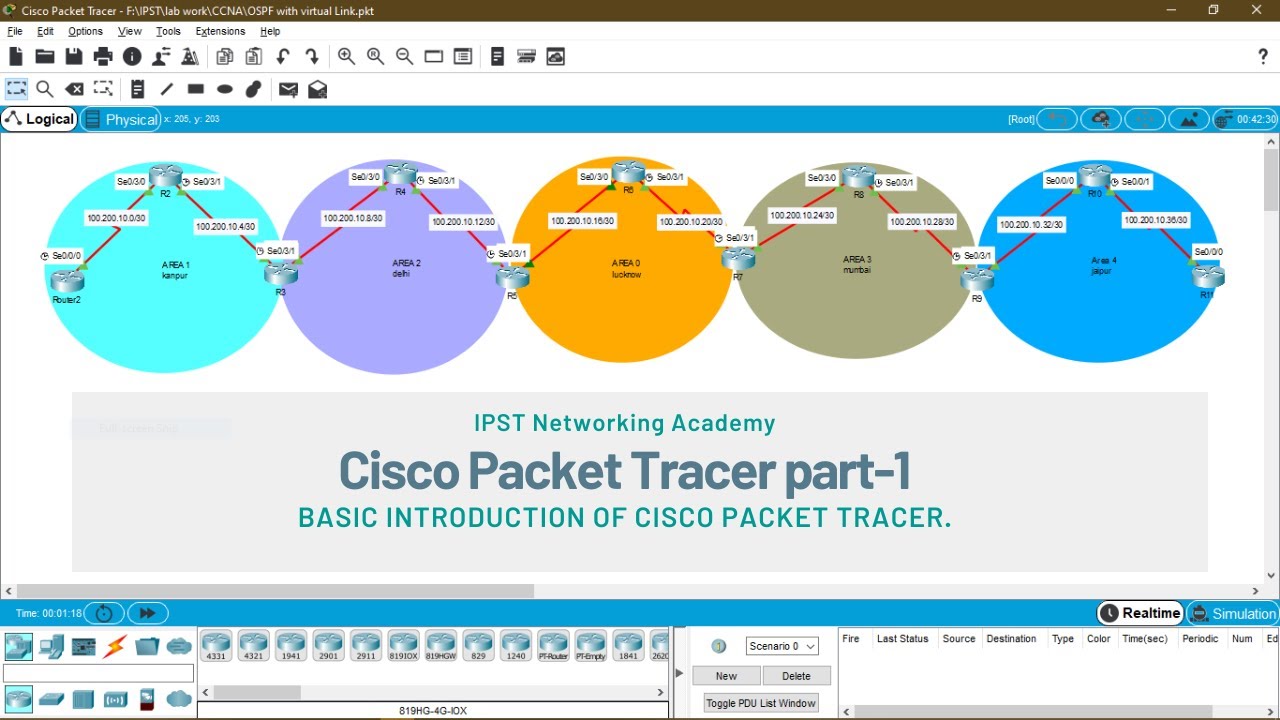Reset zoom on the workspace
Viewport: 1280px width, 720px height.
pos(375,57)
